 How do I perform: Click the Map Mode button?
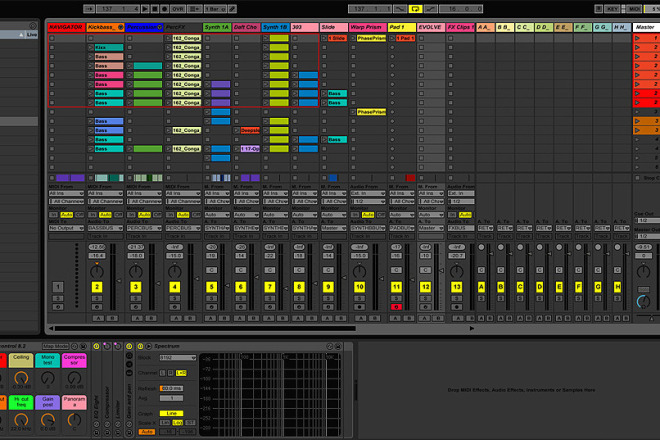click(x=56, y=346)
